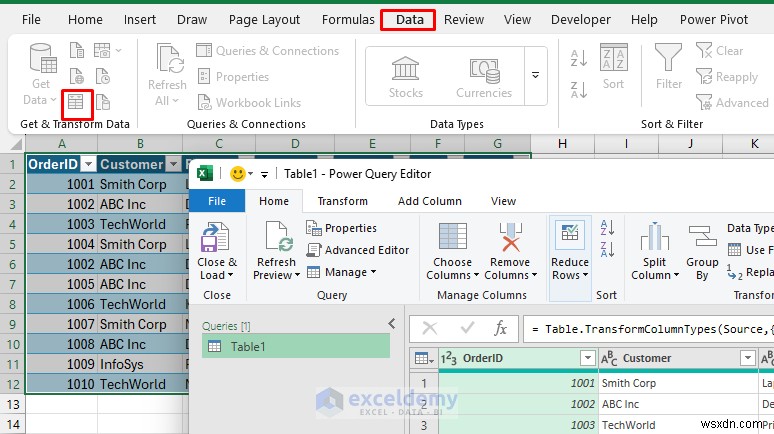Switch to Power Query View tab

(503, 201)
